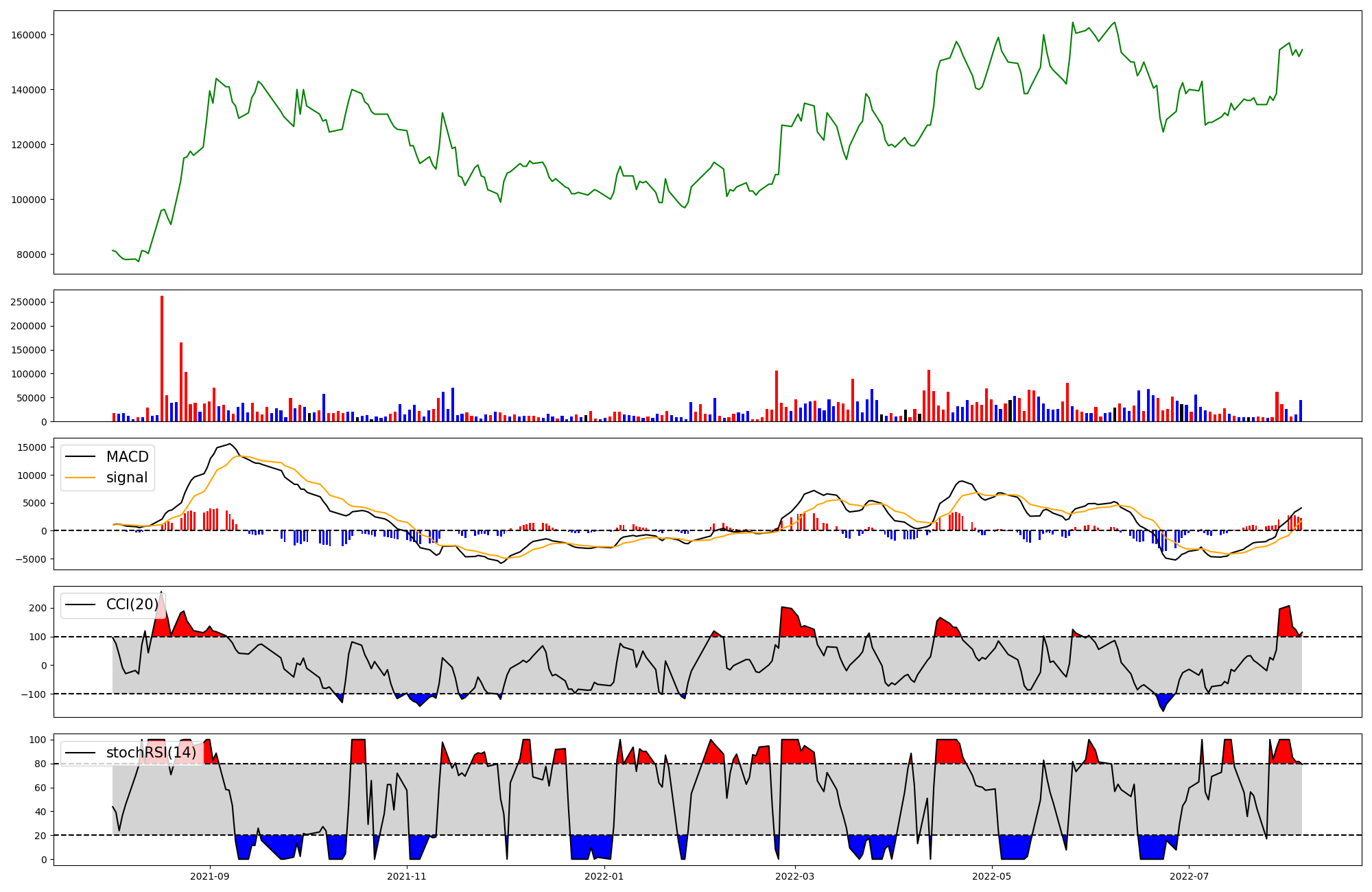Click the signal legend text
The image size is (1372, 892).
[x=127, y=478]
